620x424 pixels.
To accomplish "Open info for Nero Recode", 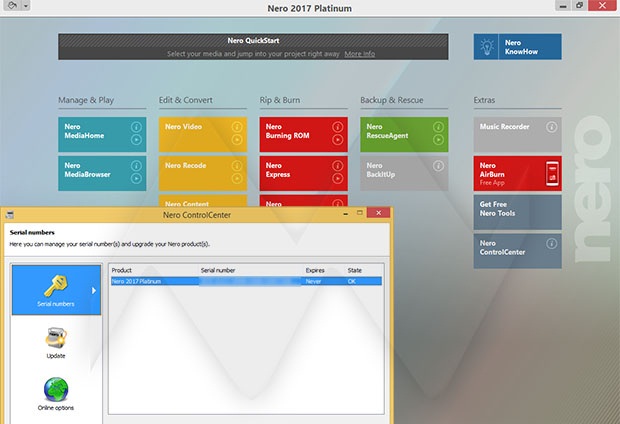I will 237,166.
